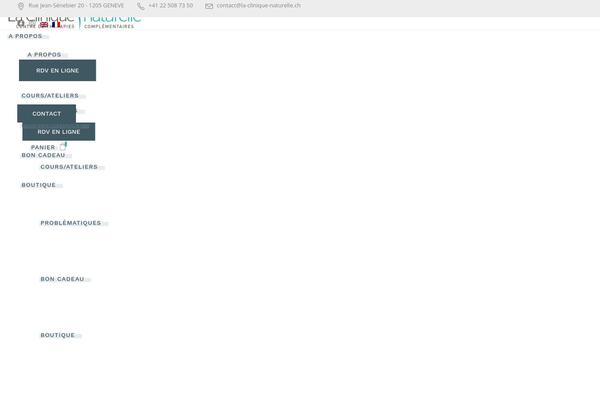The image size is (600, 400).
Task: Open BOUTIQUE item just above PROBLÉMATIQUES
Action: click(x=39, y=185)
